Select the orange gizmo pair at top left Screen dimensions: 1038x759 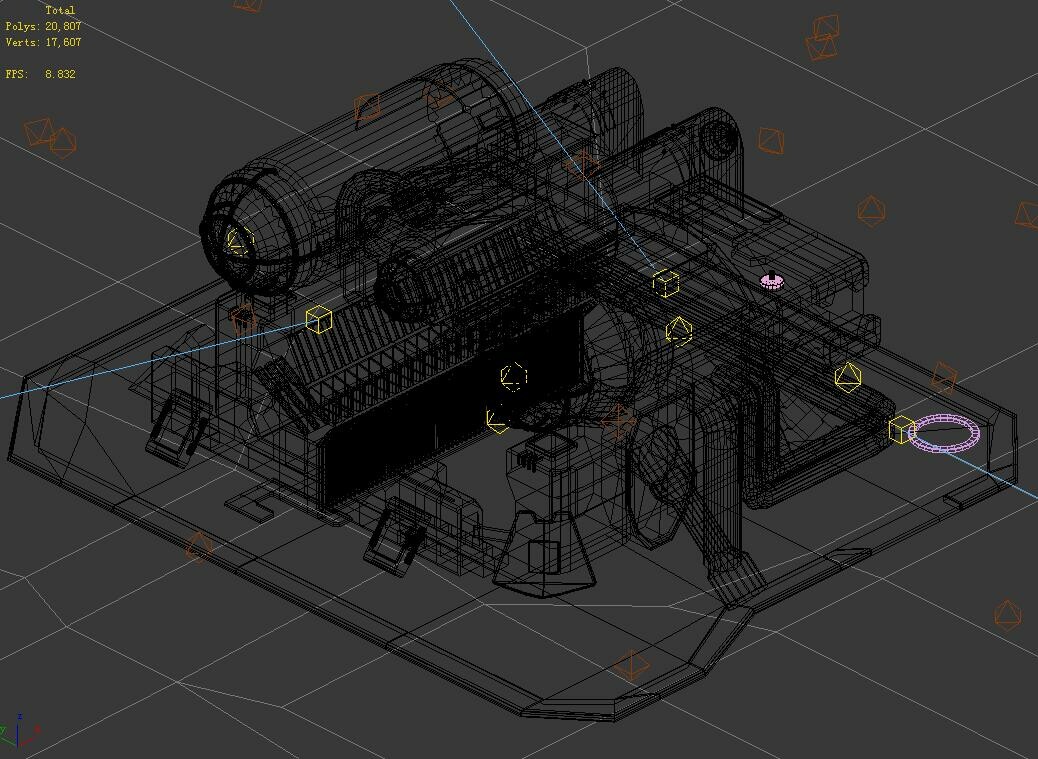click(50, 137)
